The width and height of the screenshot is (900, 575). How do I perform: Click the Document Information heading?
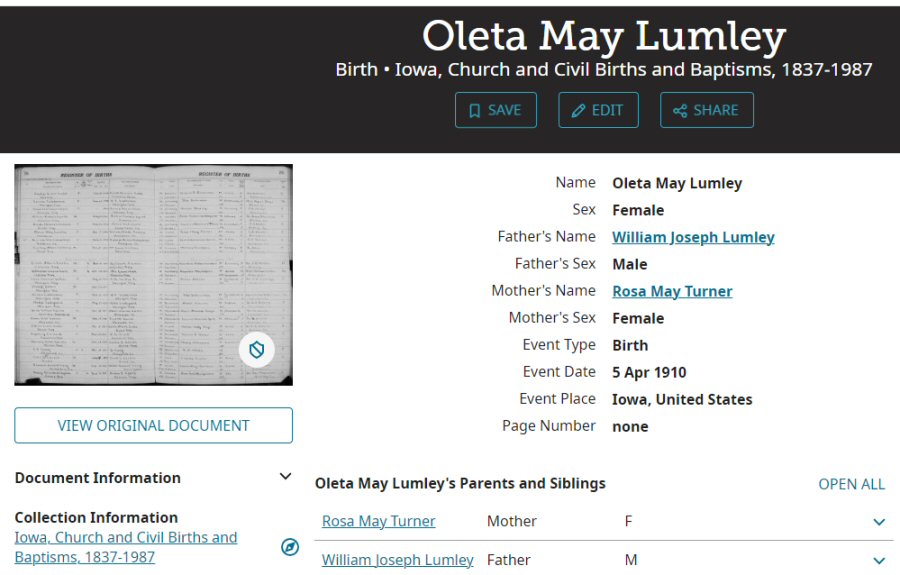pos(98,478)
